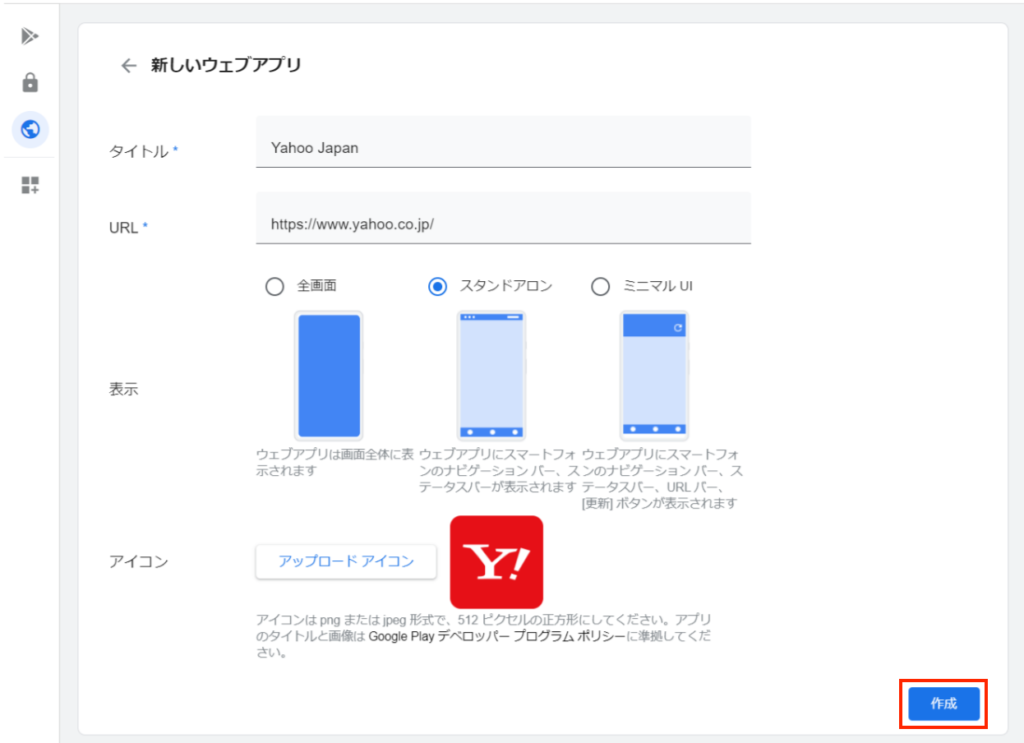Click the standalone phone preview image
Viewport: 1024px width, 743px height.
click(x=491, y=376)
